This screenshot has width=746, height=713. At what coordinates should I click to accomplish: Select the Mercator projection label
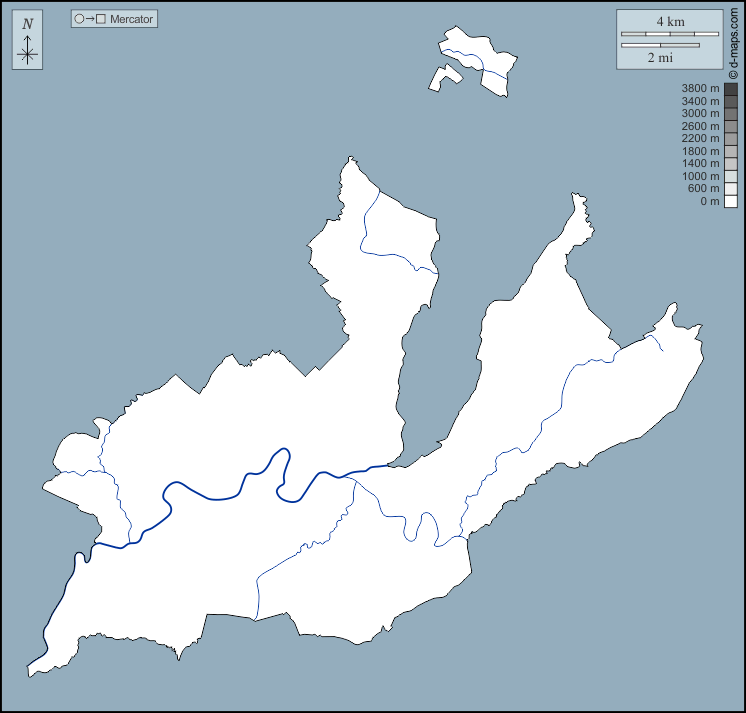coord(131,19)
